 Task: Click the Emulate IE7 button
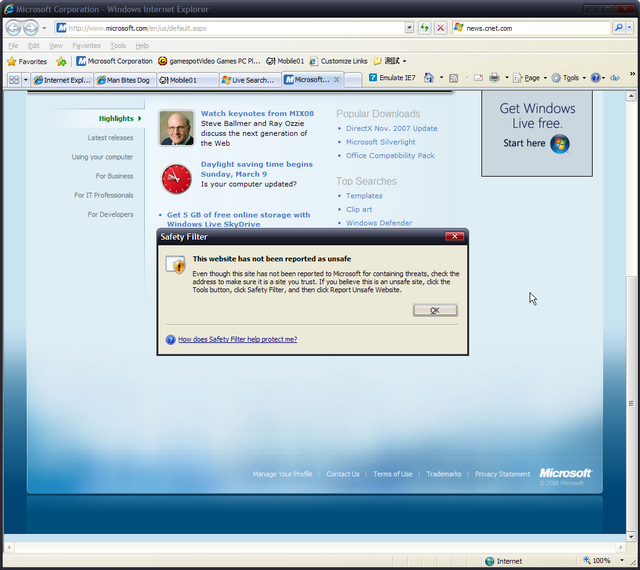[392, 78]
